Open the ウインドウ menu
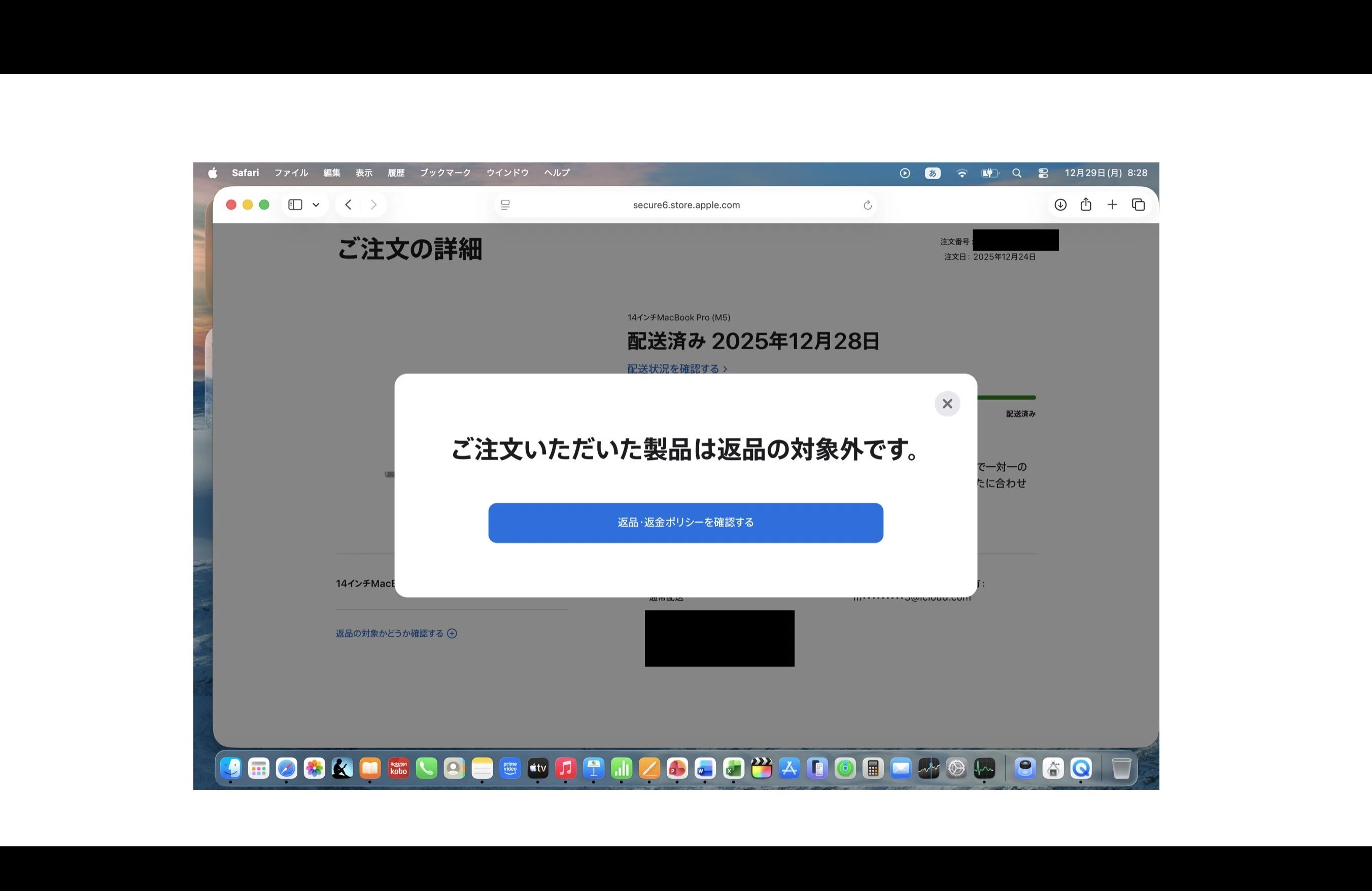This screenshot has height=891, width=1372. [507, 173]
